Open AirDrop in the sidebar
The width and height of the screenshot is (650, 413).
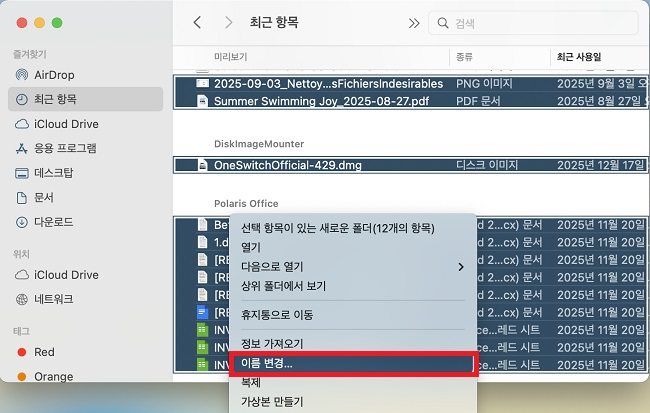coord(54,75)
